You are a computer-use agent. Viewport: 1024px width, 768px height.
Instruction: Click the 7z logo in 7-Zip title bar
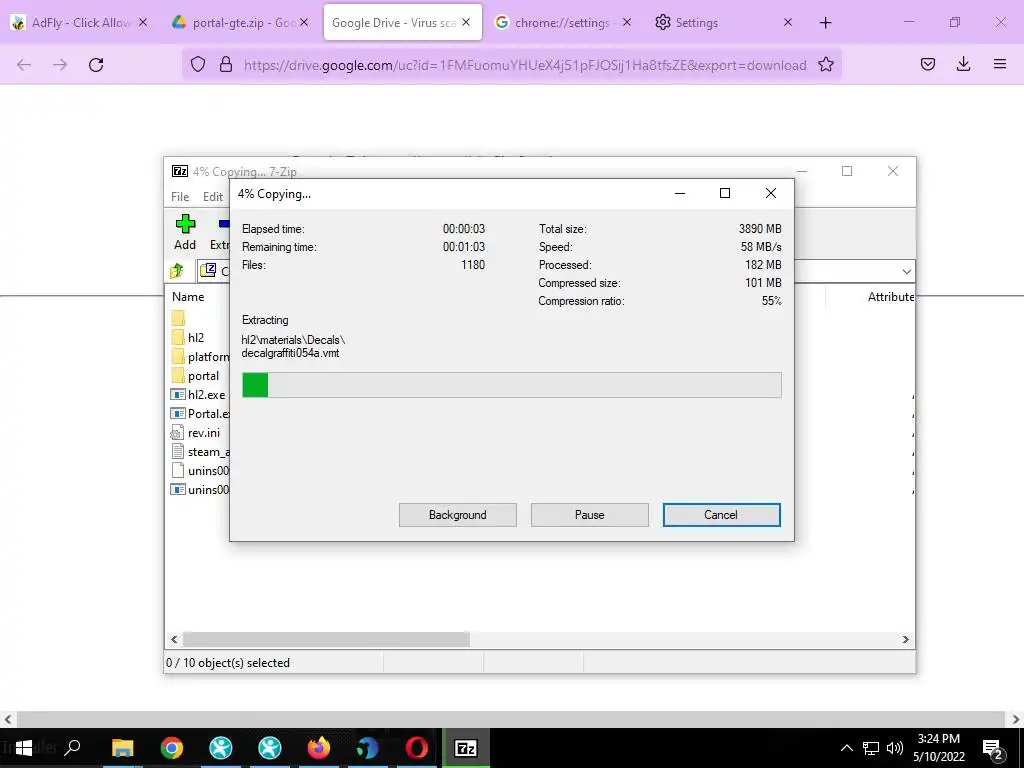coord(180,171)
